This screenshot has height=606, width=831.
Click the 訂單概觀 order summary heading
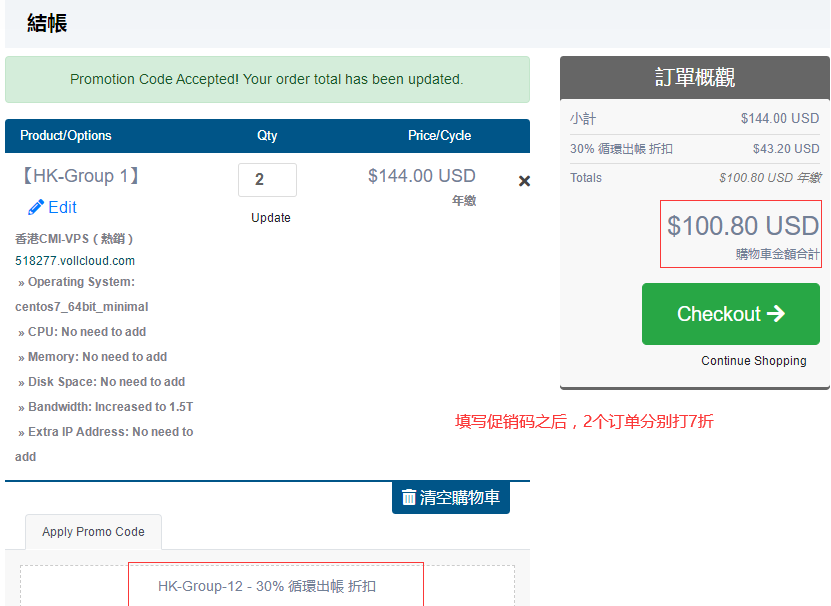(x=695, y=77)
